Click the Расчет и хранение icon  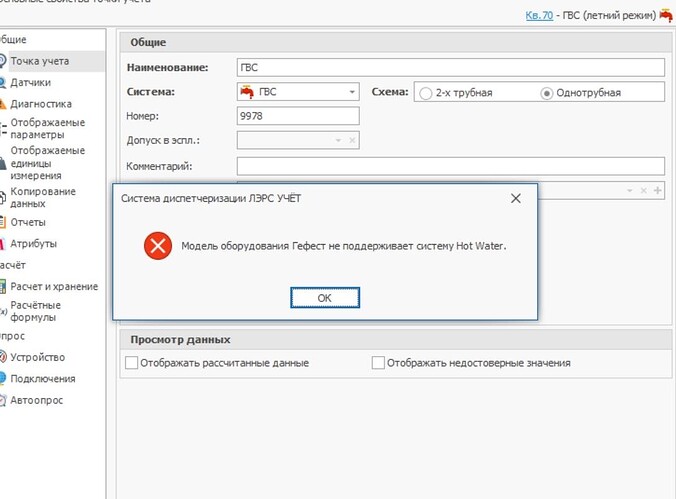click(x=3, y=286)
